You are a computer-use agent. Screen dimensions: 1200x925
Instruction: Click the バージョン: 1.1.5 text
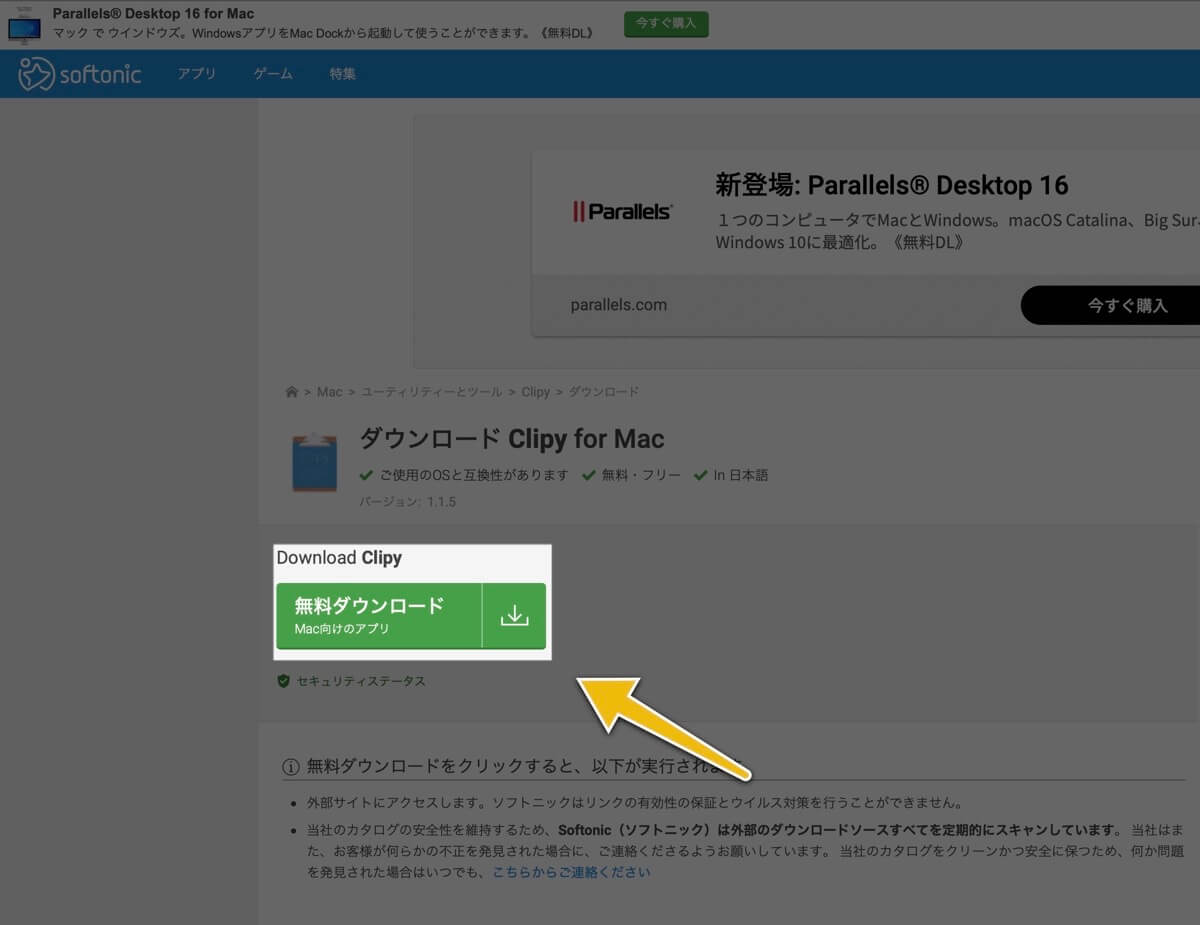408,501
